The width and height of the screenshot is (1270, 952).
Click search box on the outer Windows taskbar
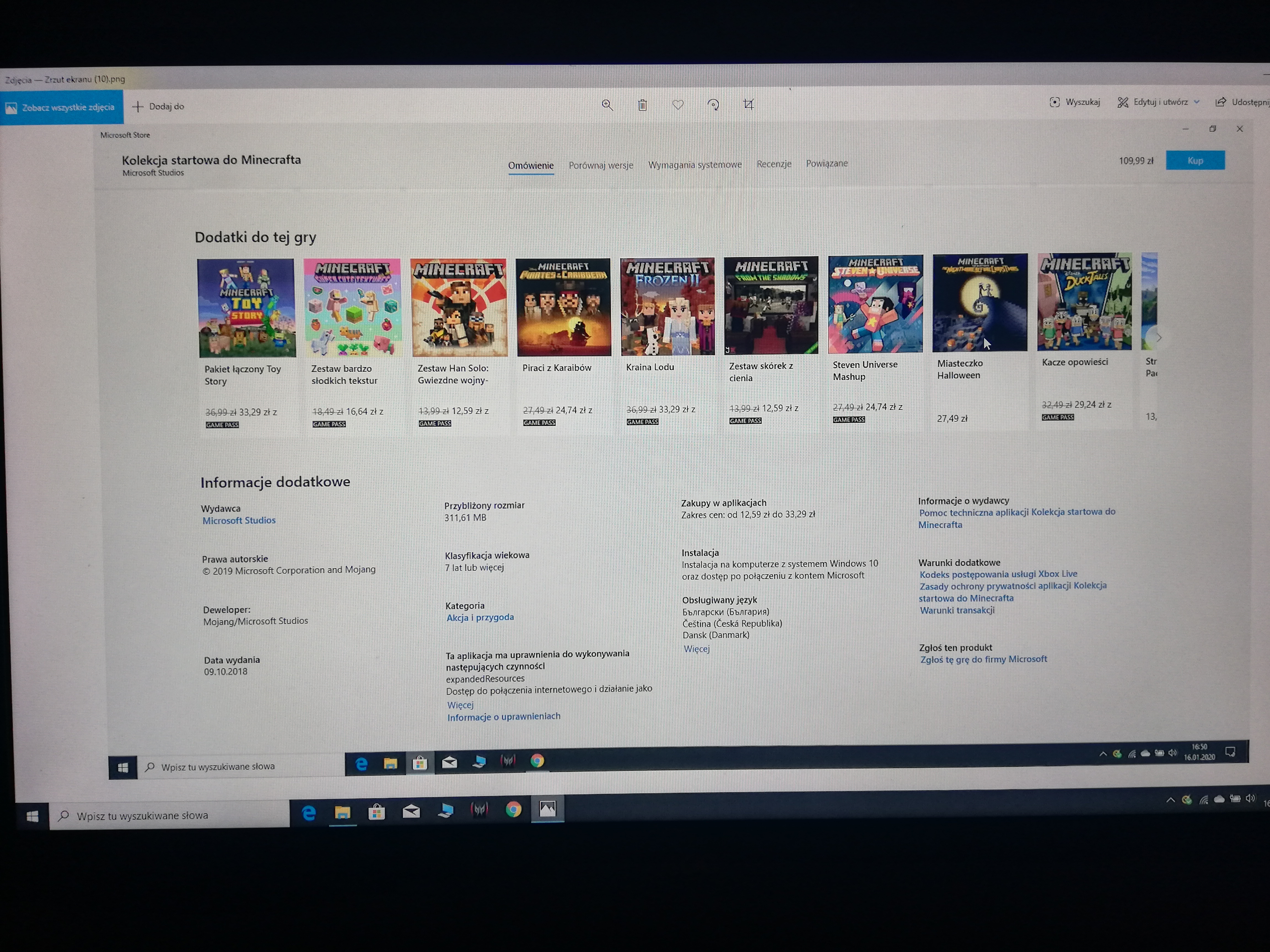tap(170, 815)
